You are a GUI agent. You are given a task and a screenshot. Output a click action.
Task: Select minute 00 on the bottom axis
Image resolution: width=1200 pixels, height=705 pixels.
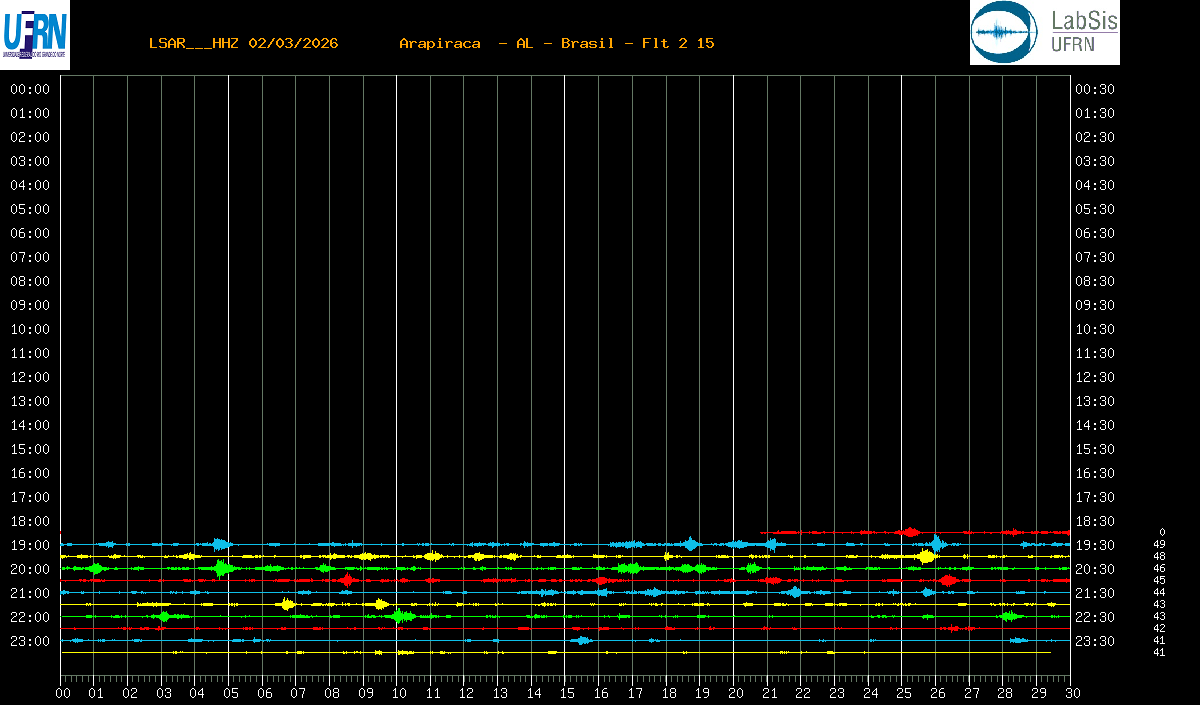[x=62, y=693]
